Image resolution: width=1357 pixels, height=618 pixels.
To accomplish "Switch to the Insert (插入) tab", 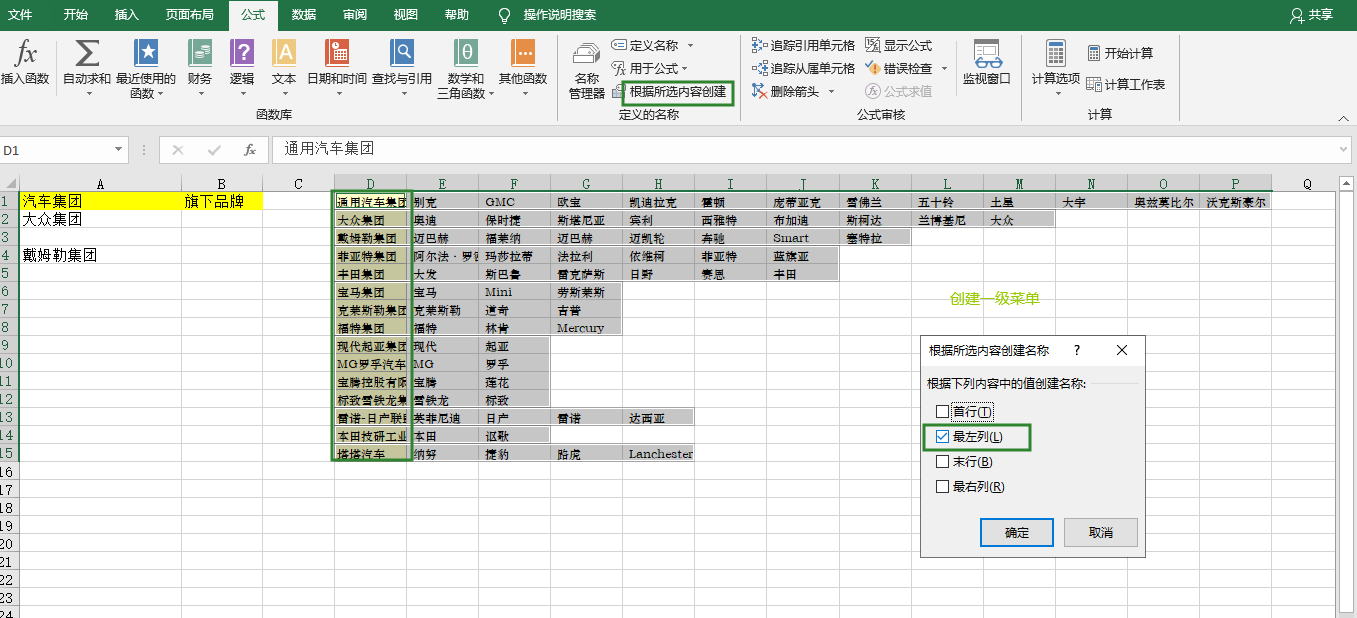I will (127, 15).
